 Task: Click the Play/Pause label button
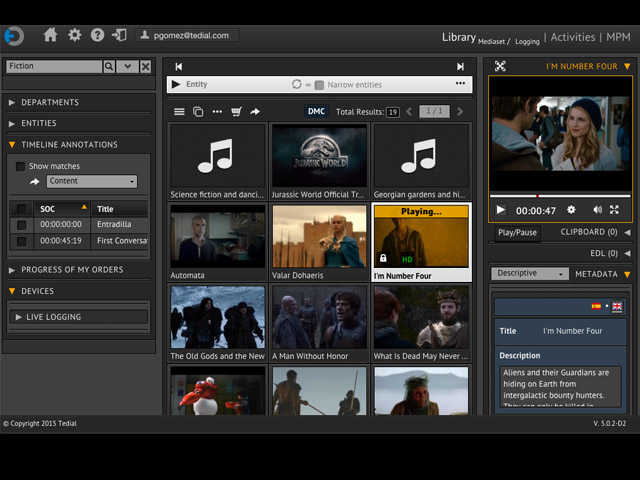coord(517,233)
